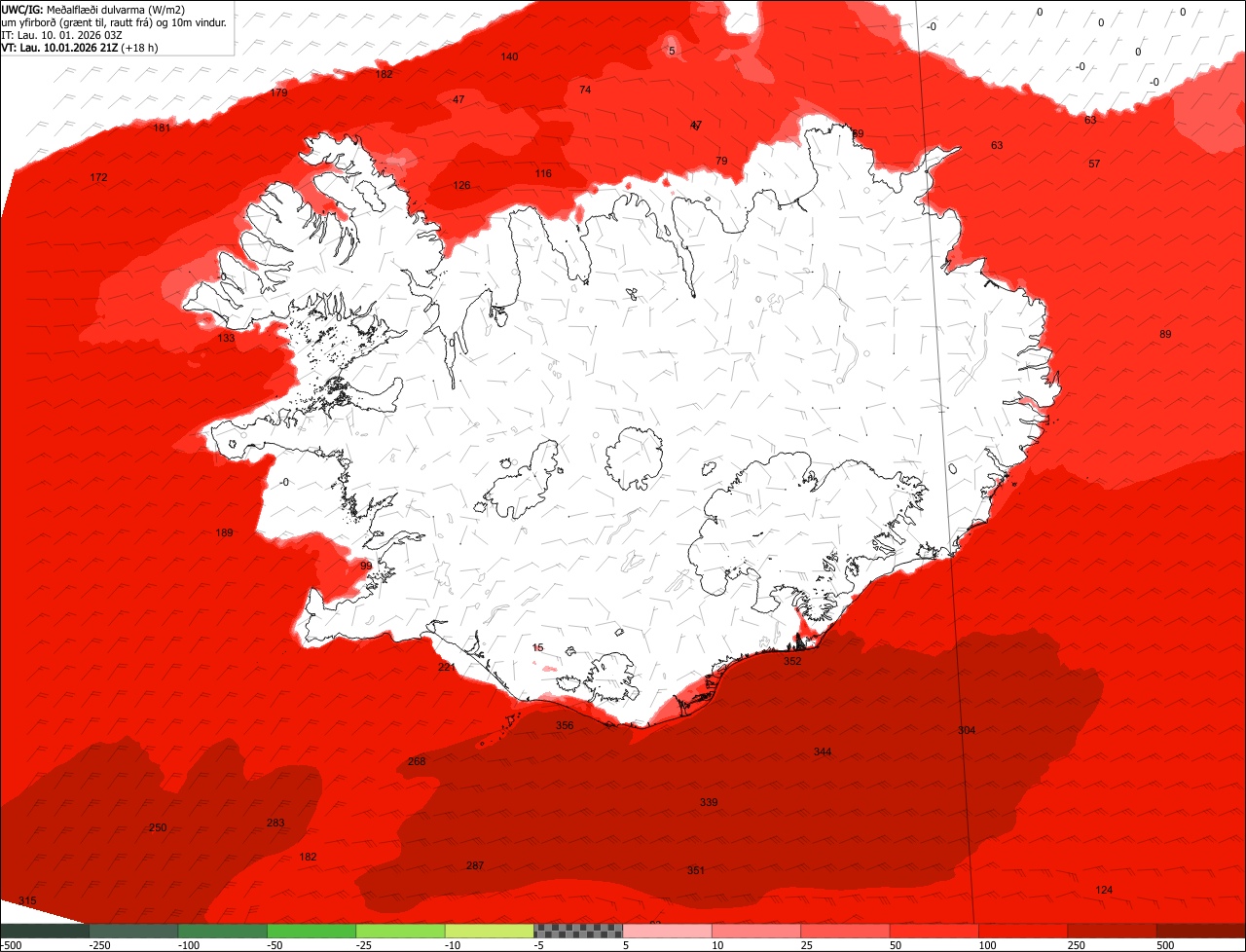Click the flux value 57 on the map
The image size is (1246, 952).
click(x=1094, y=164)
